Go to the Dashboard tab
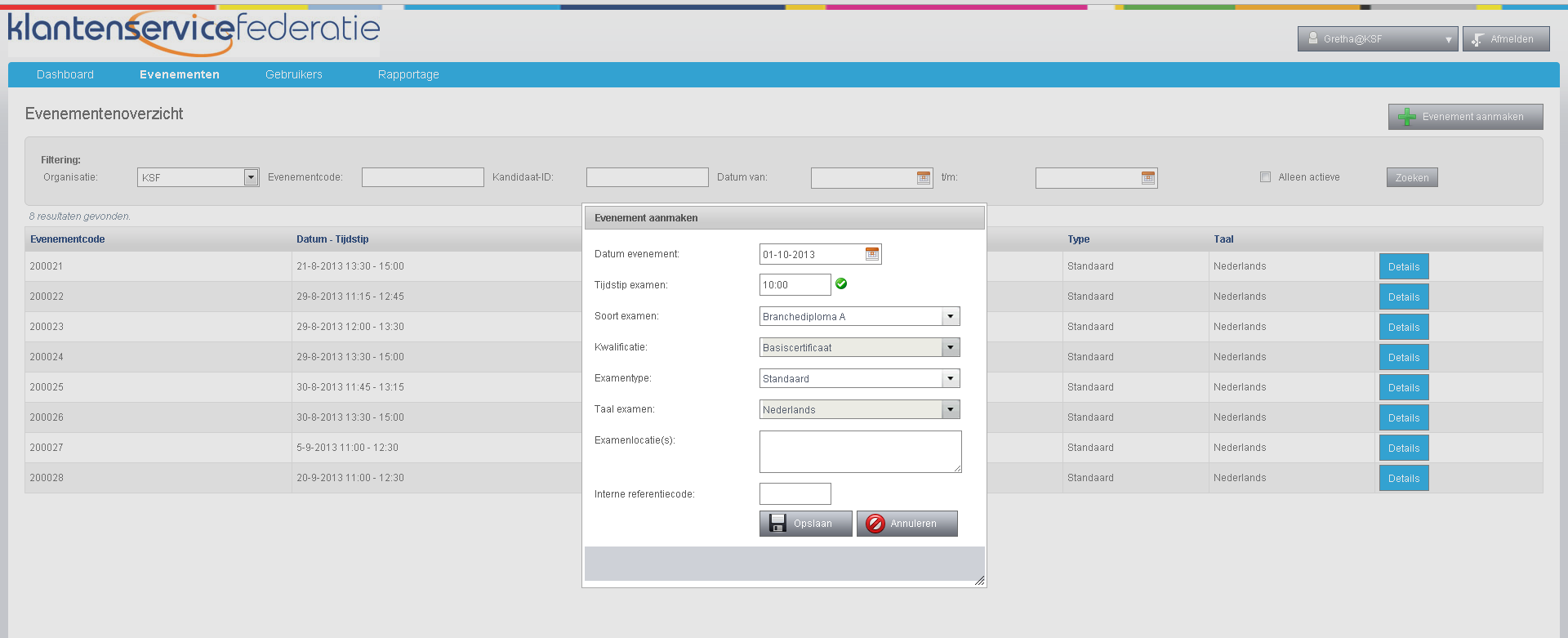The height and width of the screenshot is (638, 1568). coord(65,74)
